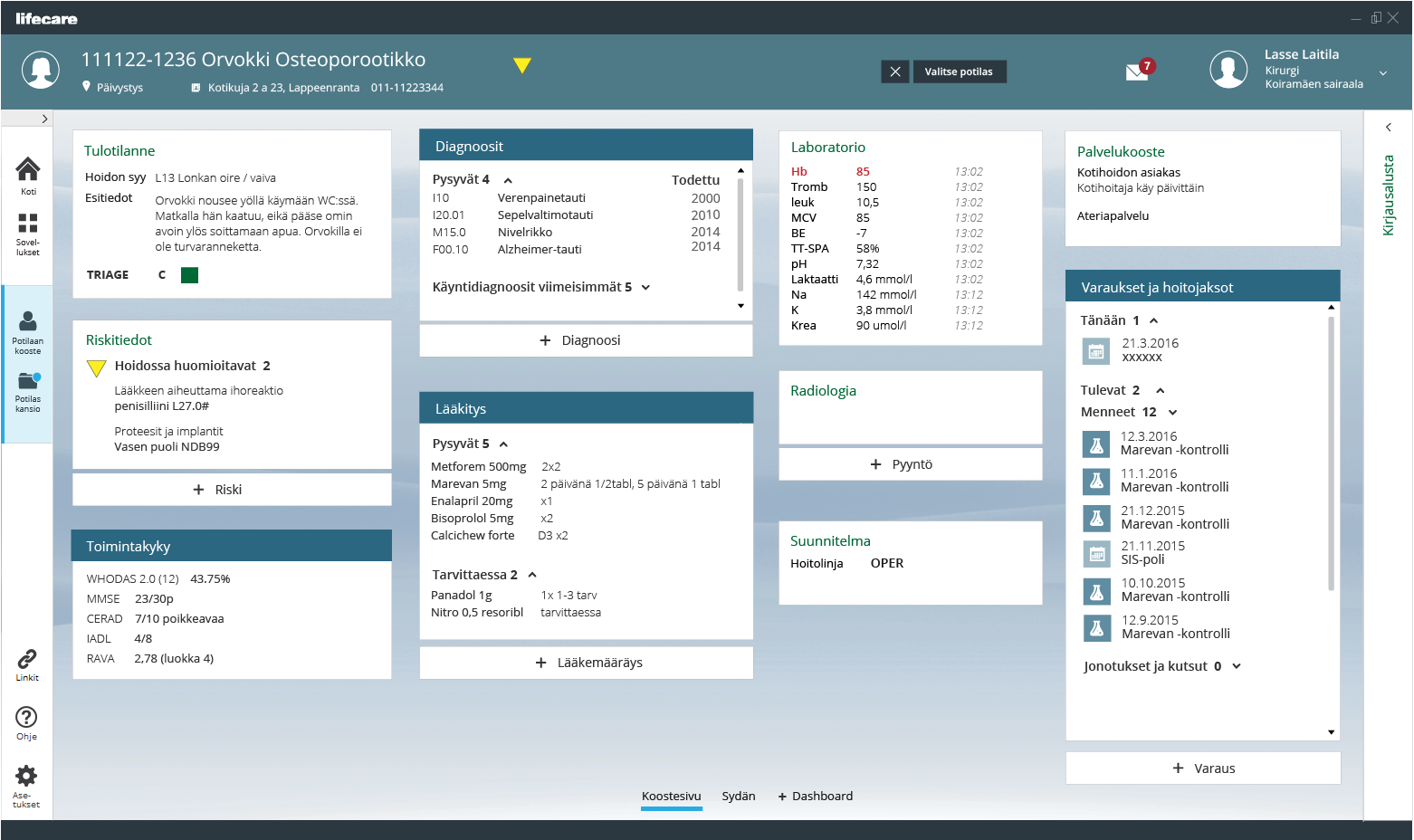Expand Menneet 12 bookings section

click(x=1173, y=412)
